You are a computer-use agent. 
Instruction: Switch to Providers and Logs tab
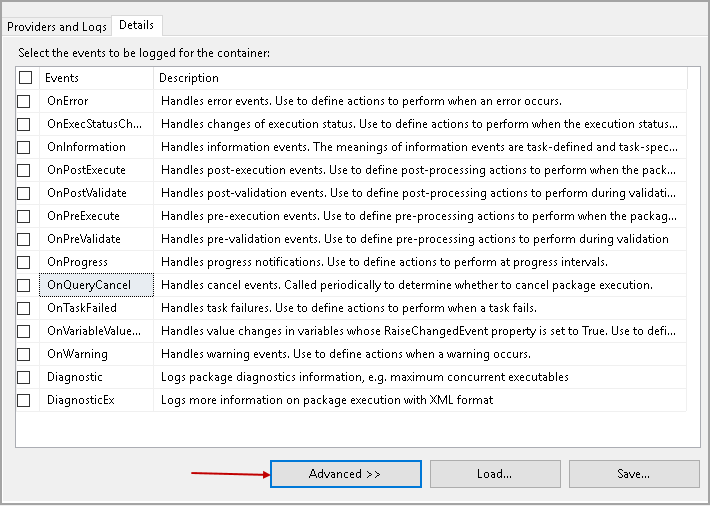tap(55, 26)
